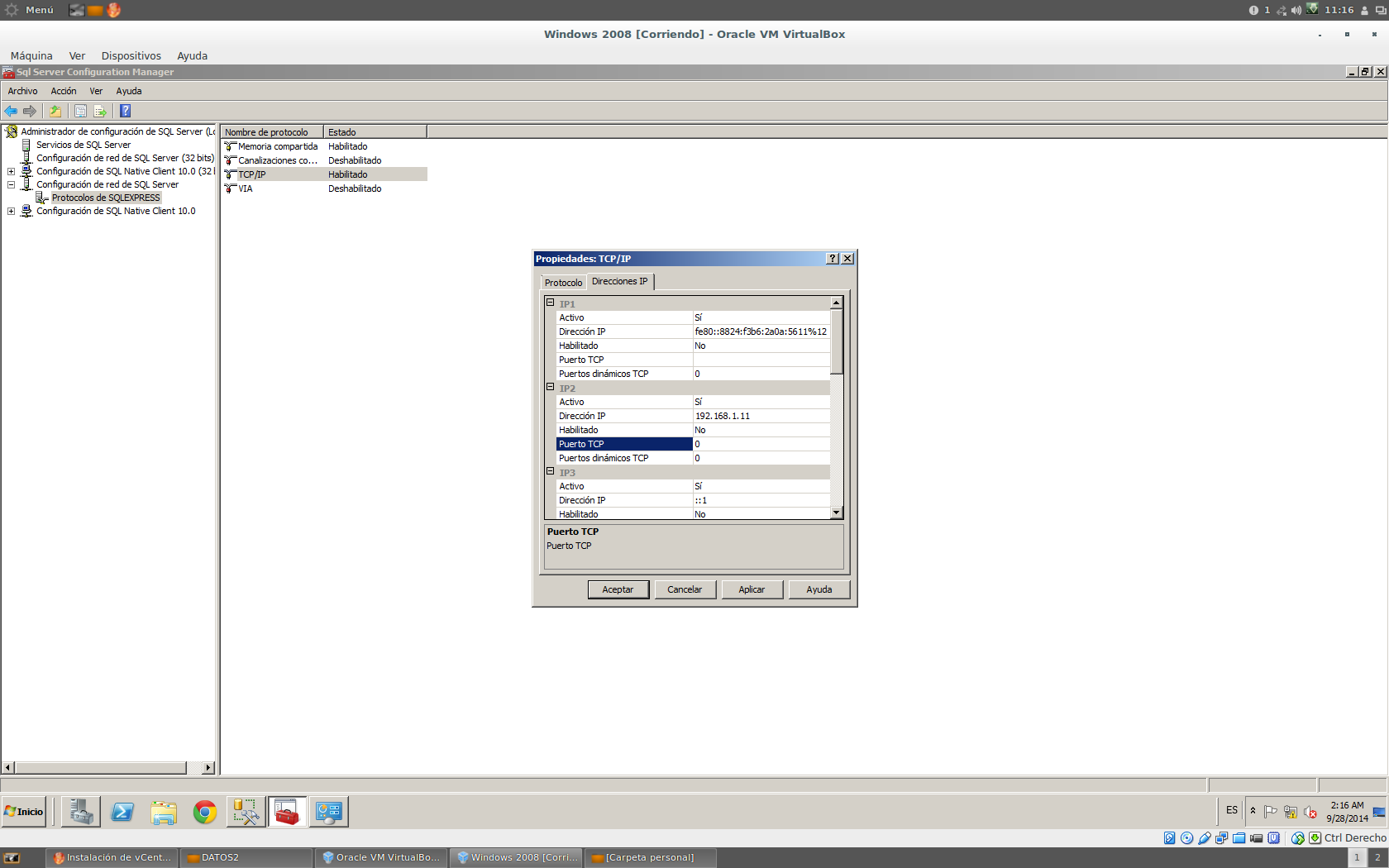Collapse the IP3 property group
The image size is (1389, 868).
tap(551, 471)
